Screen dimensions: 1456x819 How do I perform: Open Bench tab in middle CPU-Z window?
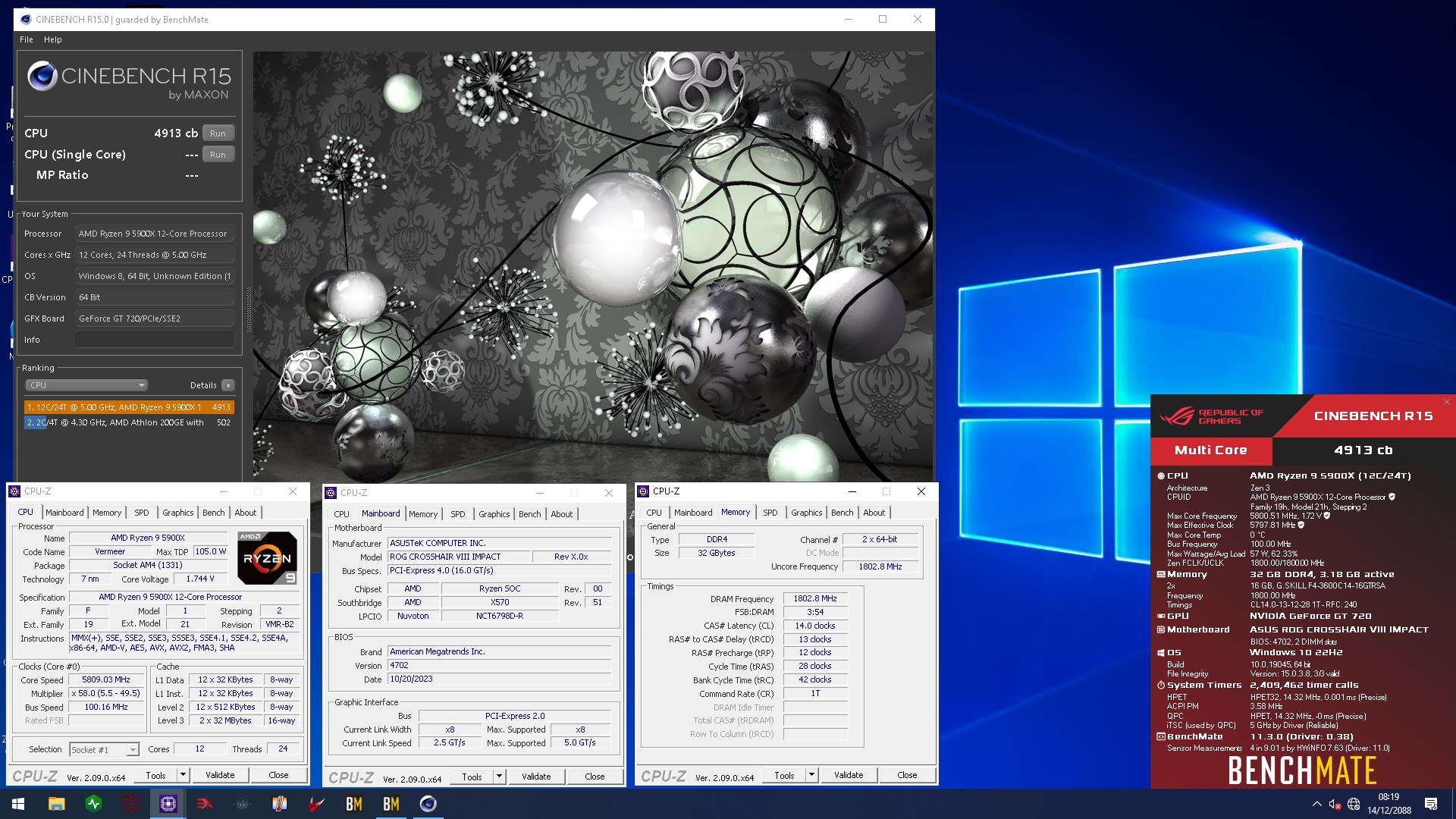(530, 514)
